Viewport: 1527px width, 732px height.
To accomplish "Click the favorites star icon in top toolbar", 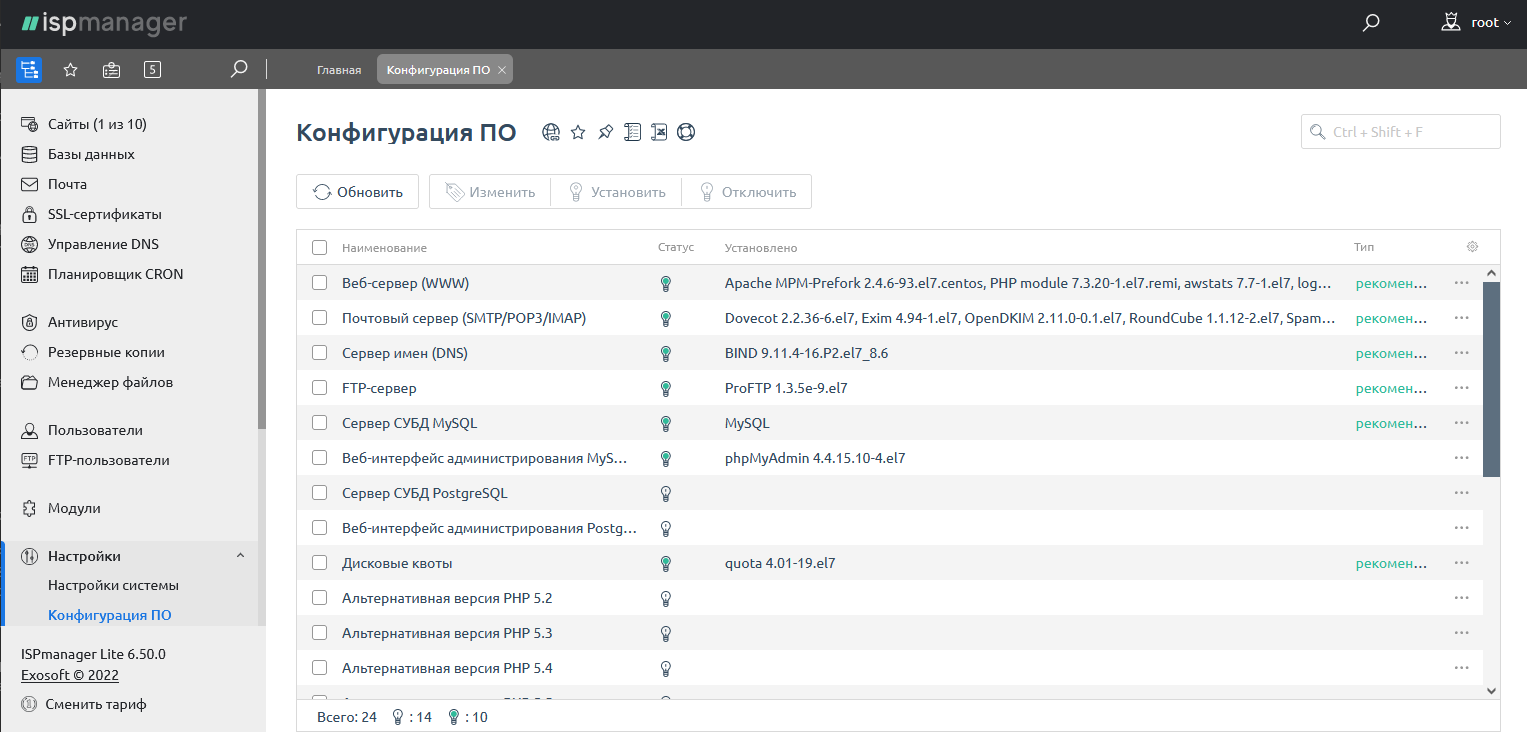I will click(x=70, y=70).
